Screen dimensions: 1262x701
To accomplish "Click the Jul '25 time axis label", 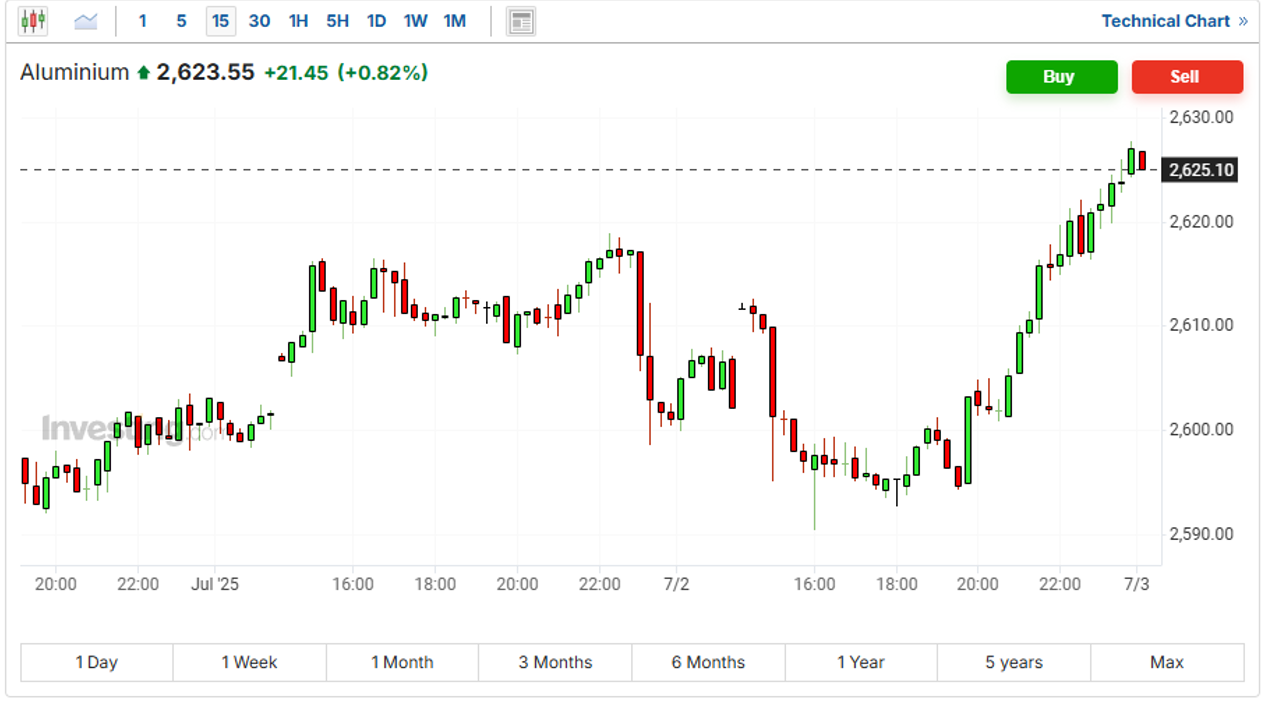I will coord(215,584).
